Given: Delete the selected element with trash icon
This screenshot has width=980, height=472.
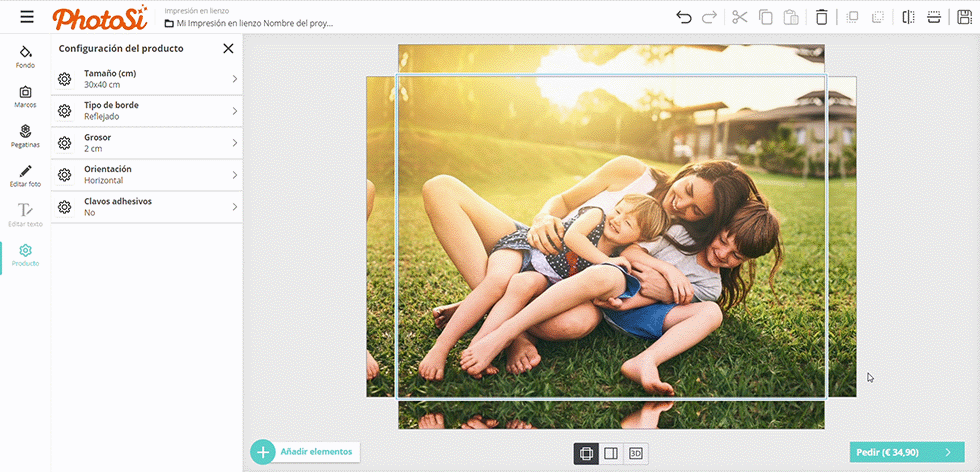Looking at the screenshot, I should (822, 17).
